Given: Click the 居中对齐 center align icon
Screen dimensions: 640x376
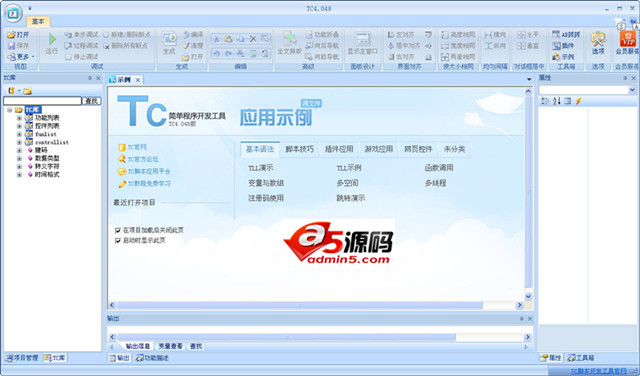Looking at the screenshot, I should [x=391, y=46].
